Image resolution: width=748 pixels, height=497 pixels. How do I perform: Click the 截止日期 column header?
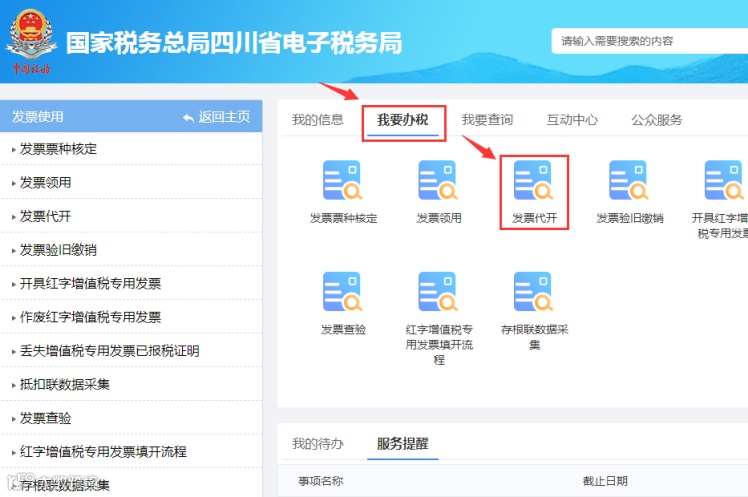(x=605, y=481)
